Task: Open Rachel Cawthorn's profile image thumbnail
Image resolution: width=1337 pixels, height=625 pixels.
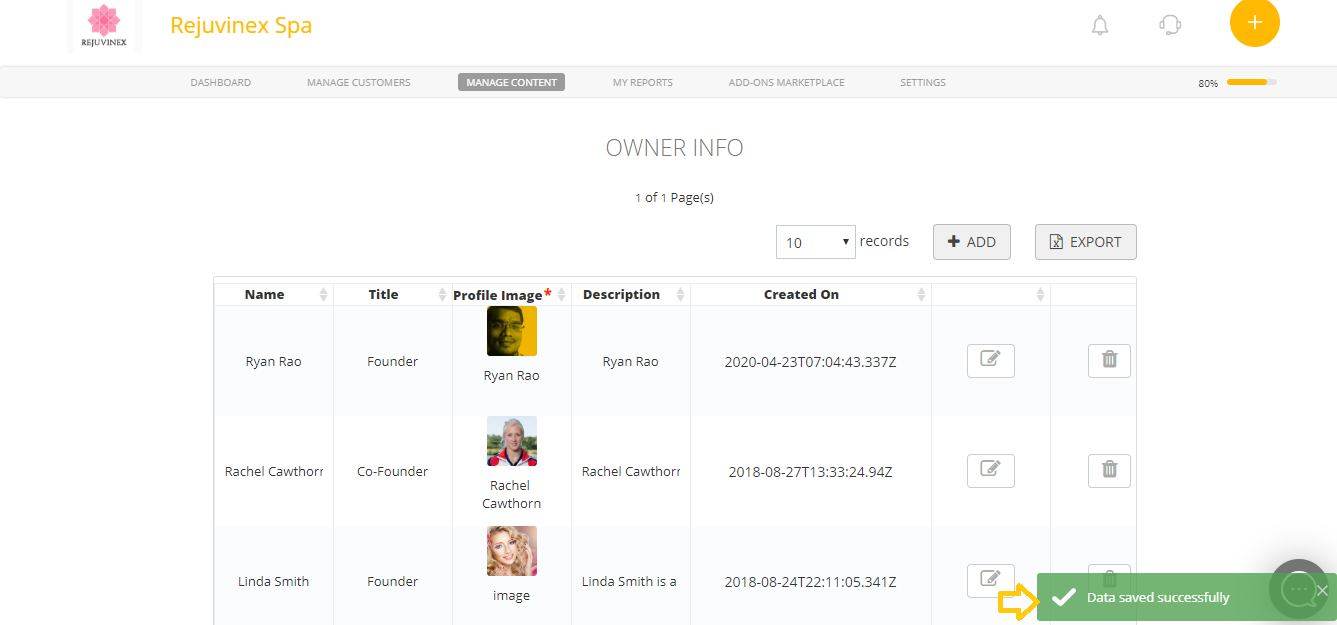Action: tap(512, 441)
